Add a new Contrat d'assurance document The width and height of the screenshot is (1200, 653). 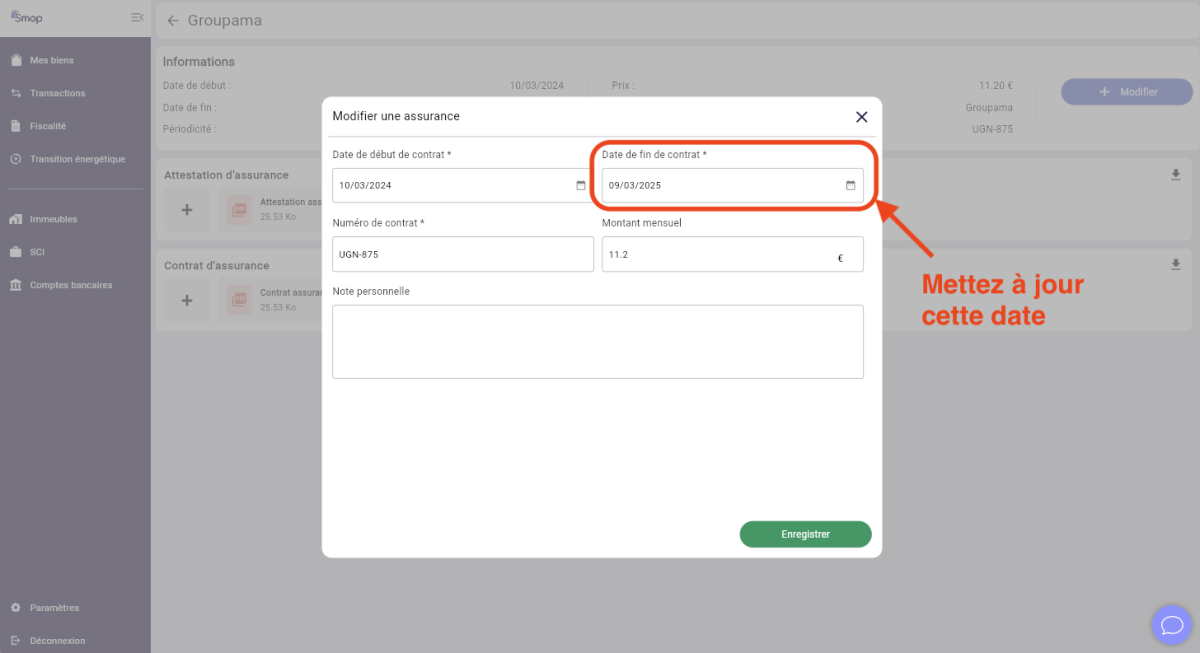pyautogui.click(x=187, y=300)
